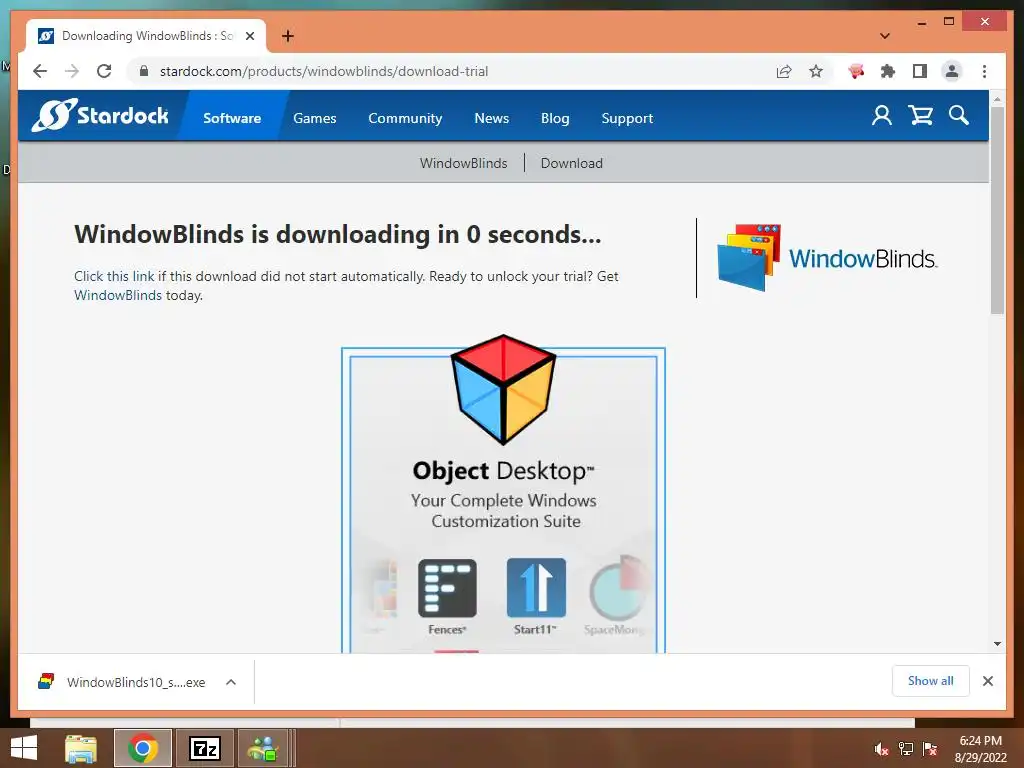Open the Stardock shopping cart
This screenshot has height=768, width=1024.
(920, 116)
